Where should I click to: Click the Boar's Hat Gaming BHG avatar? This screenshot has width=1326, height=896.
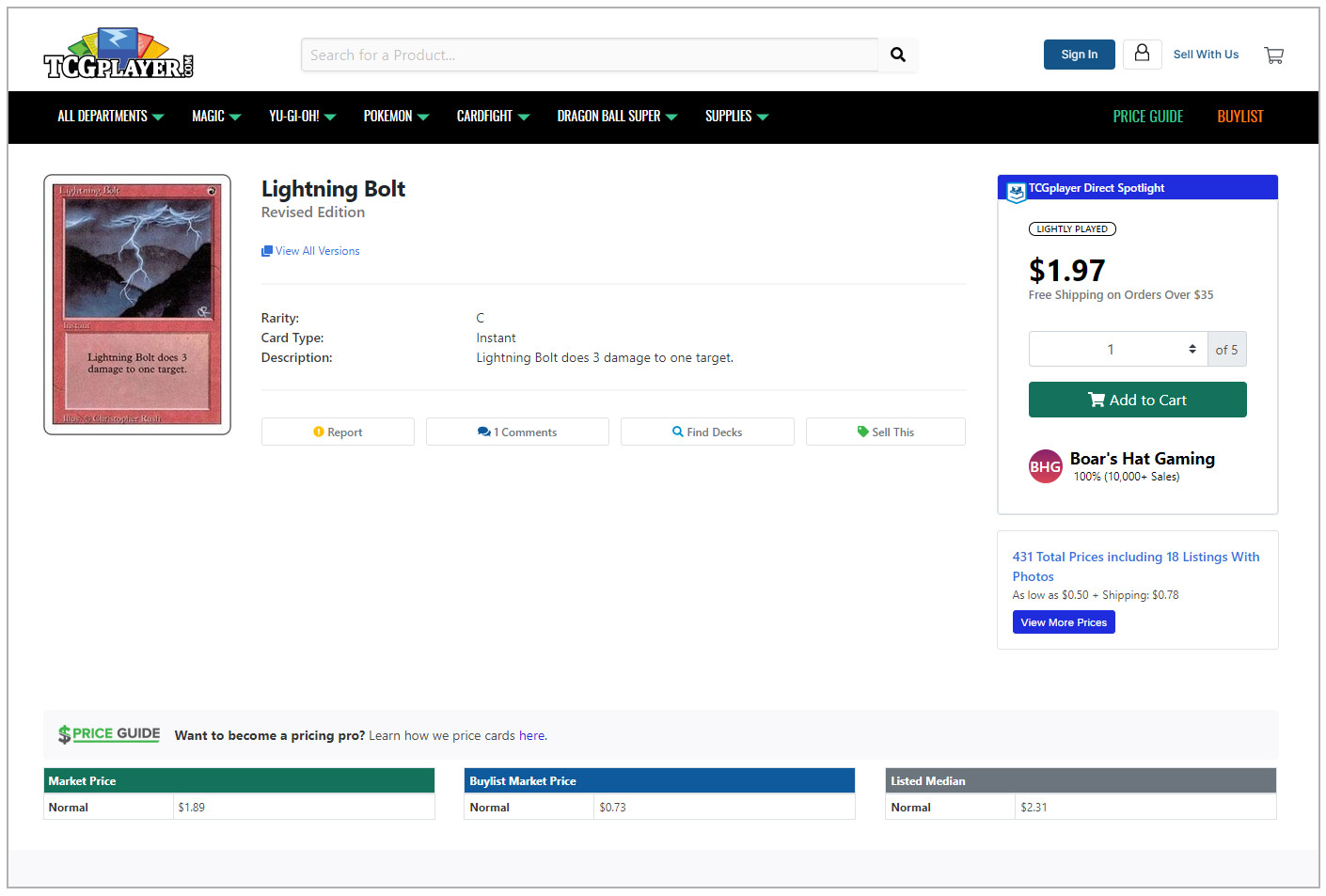(x=1045, y=466)
